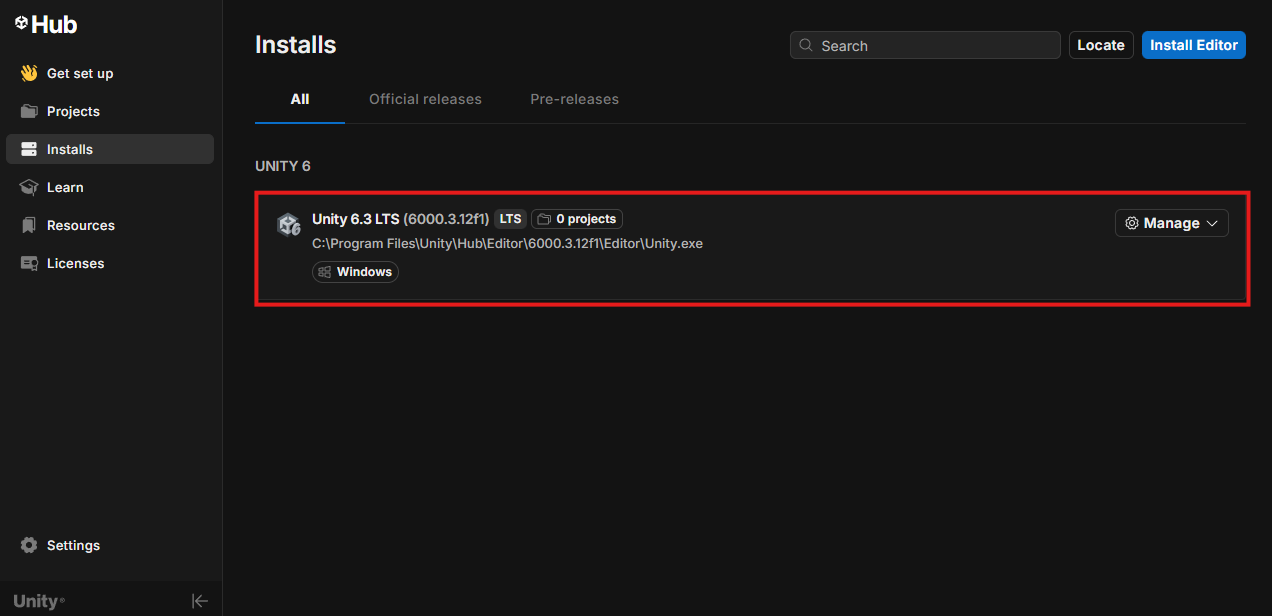Click the LTS badge on Unity 6.3
This screenshot has width=1272, height=616.
point(510,218)
